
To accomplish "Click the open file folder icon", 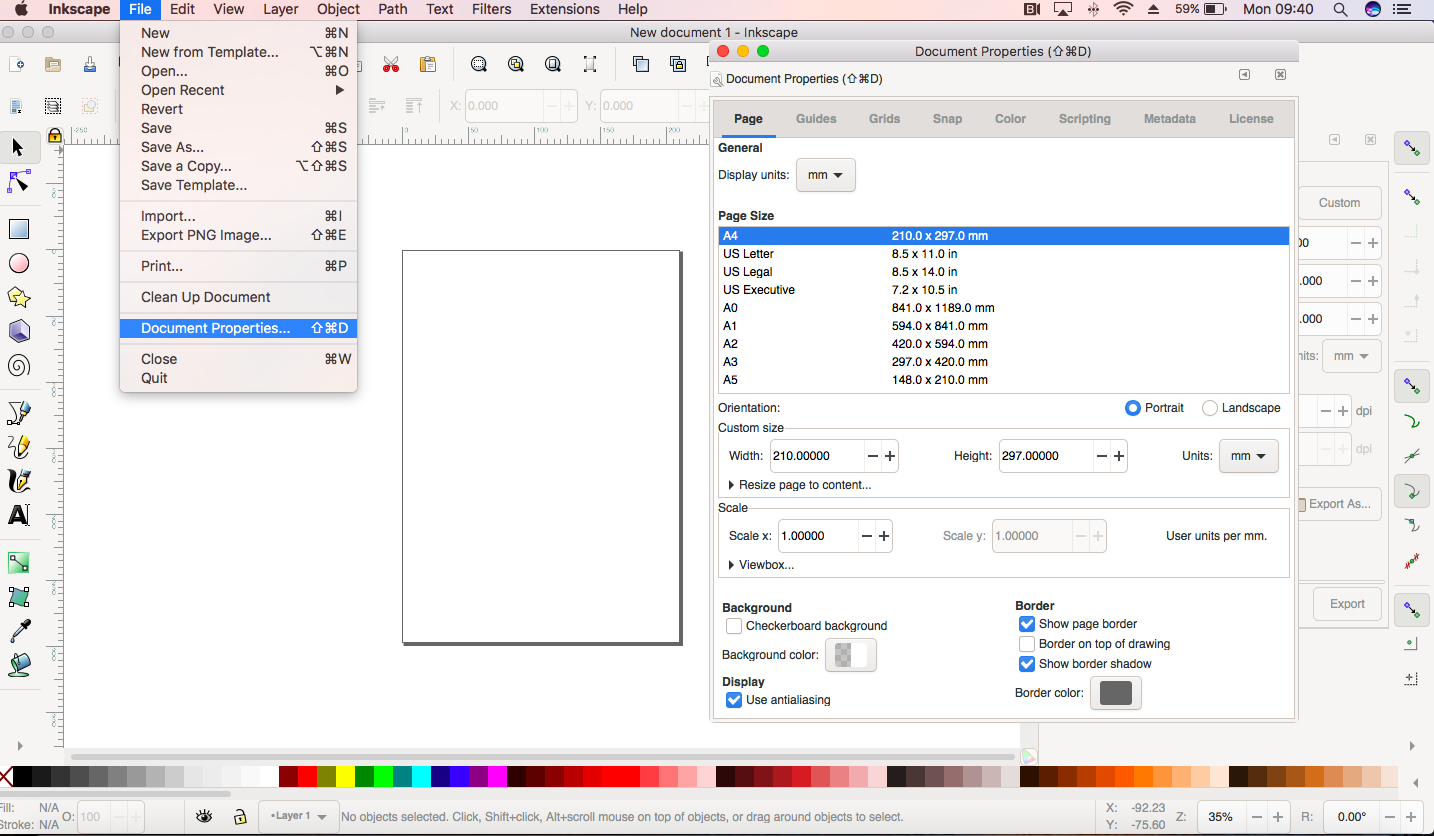I will click(x=53, y=65).
